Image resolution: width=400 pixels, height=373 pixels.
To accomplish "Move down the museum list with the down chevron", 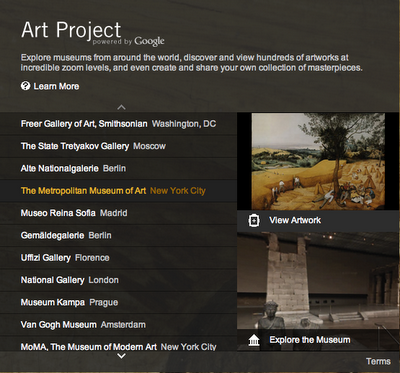I will point(122,356).
